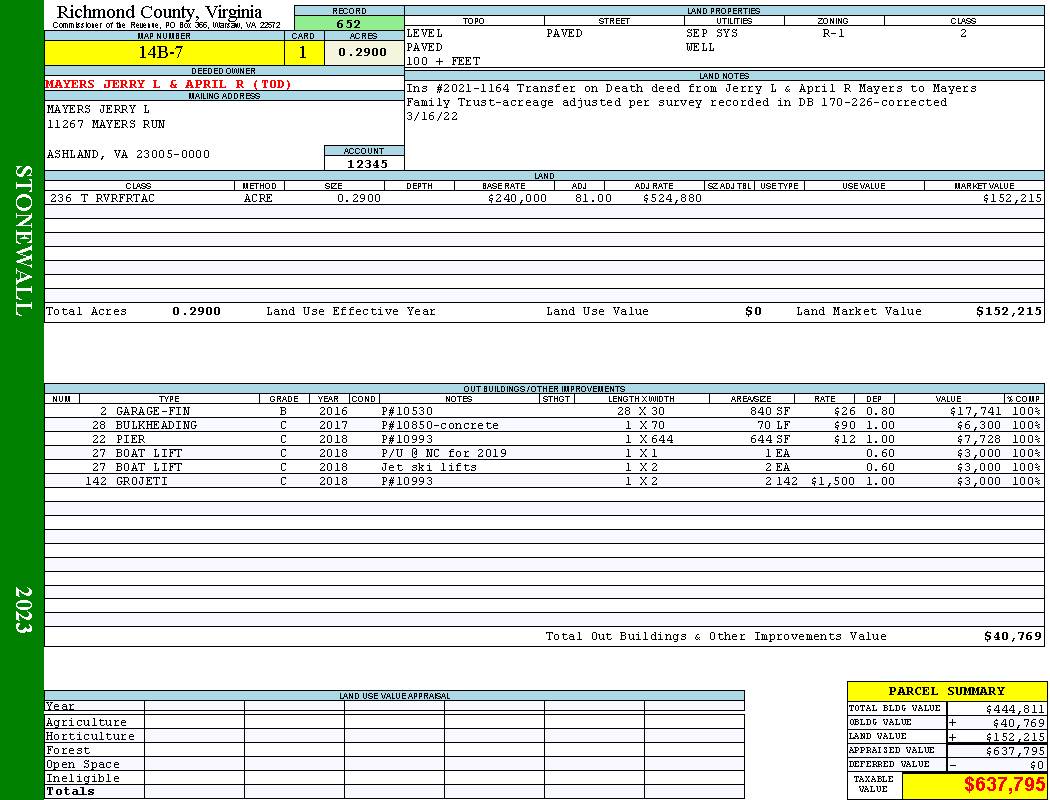
Task: Select the record number 652
Action: pyautogui.click(x=349, y=24)
